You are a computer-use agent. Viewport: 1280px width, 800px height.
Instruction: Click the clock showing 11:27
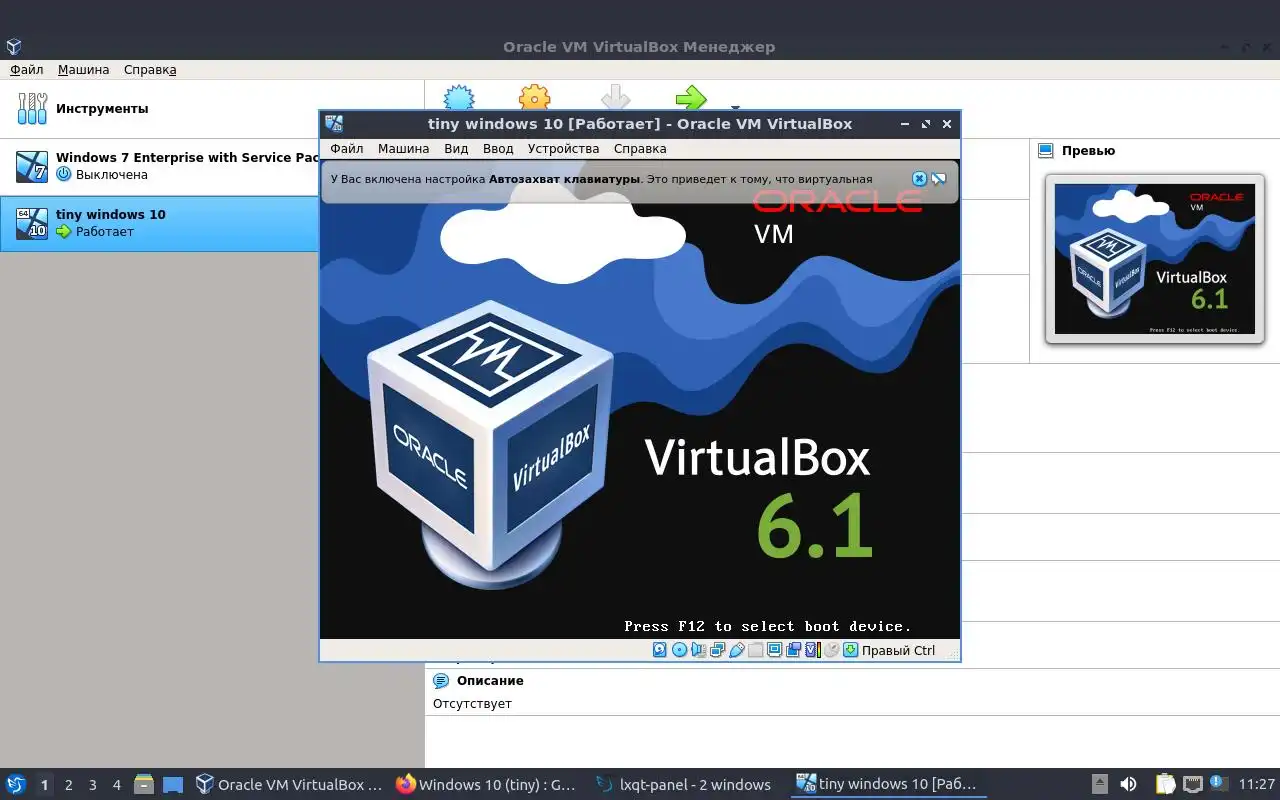click(x=1256, y=785)
